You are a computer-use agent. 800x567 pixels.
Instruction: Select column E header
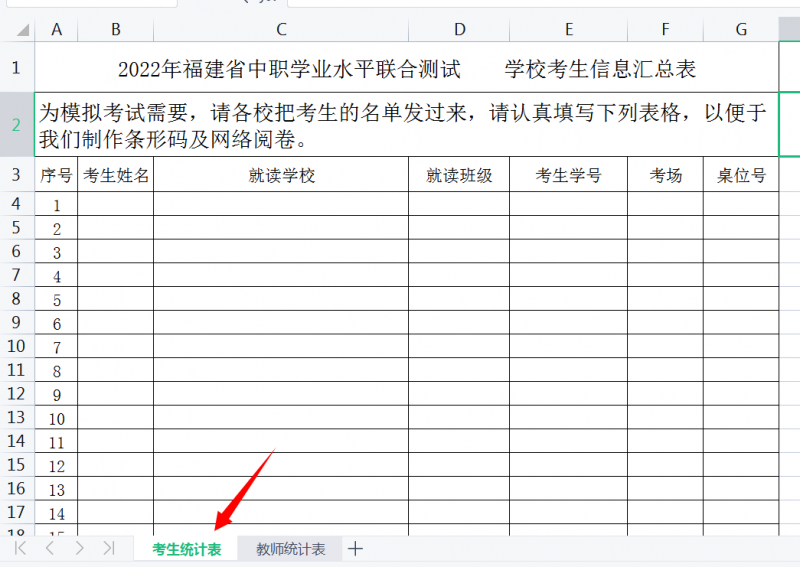coord(568,30)
